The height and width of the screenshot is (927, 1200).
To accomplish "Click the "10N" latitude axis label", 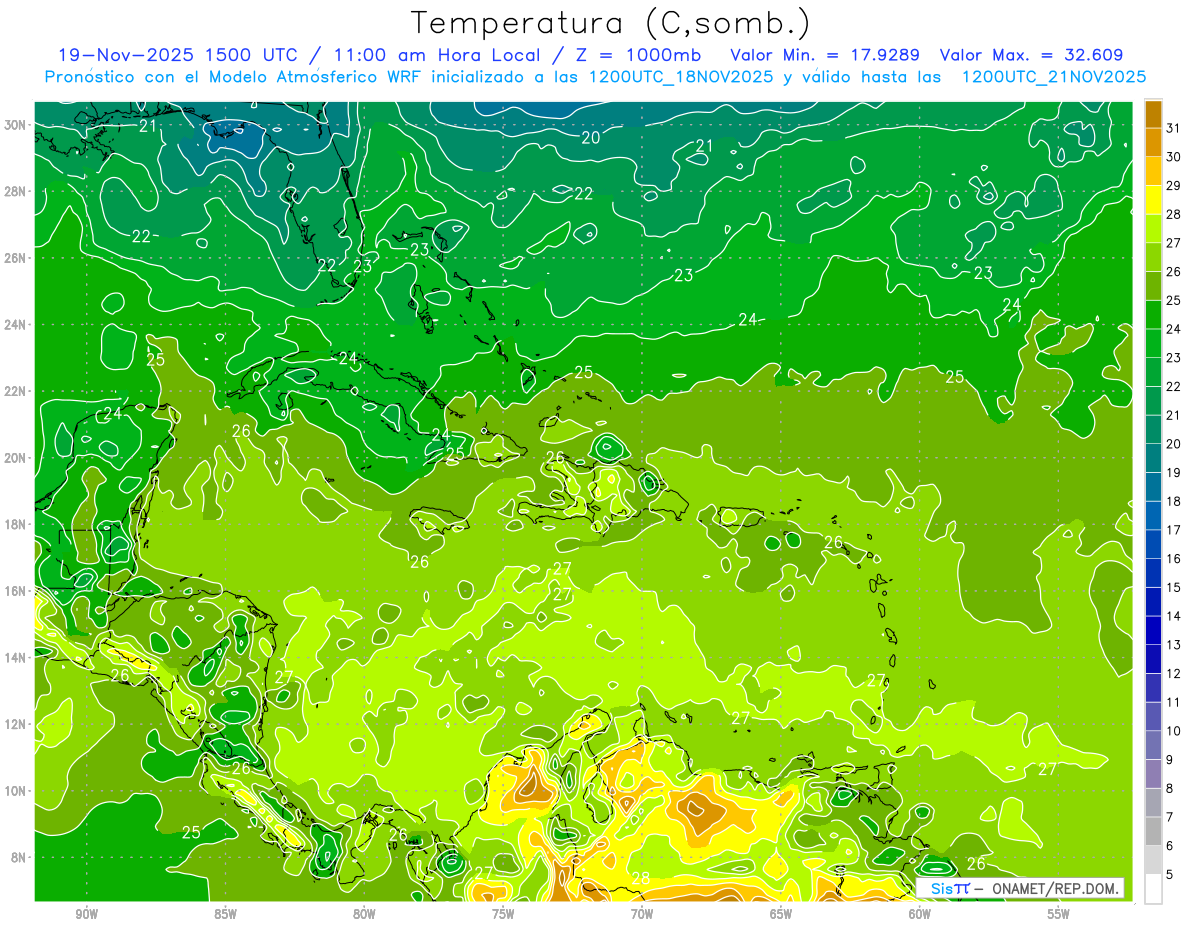I will click(x=15, y=791).
